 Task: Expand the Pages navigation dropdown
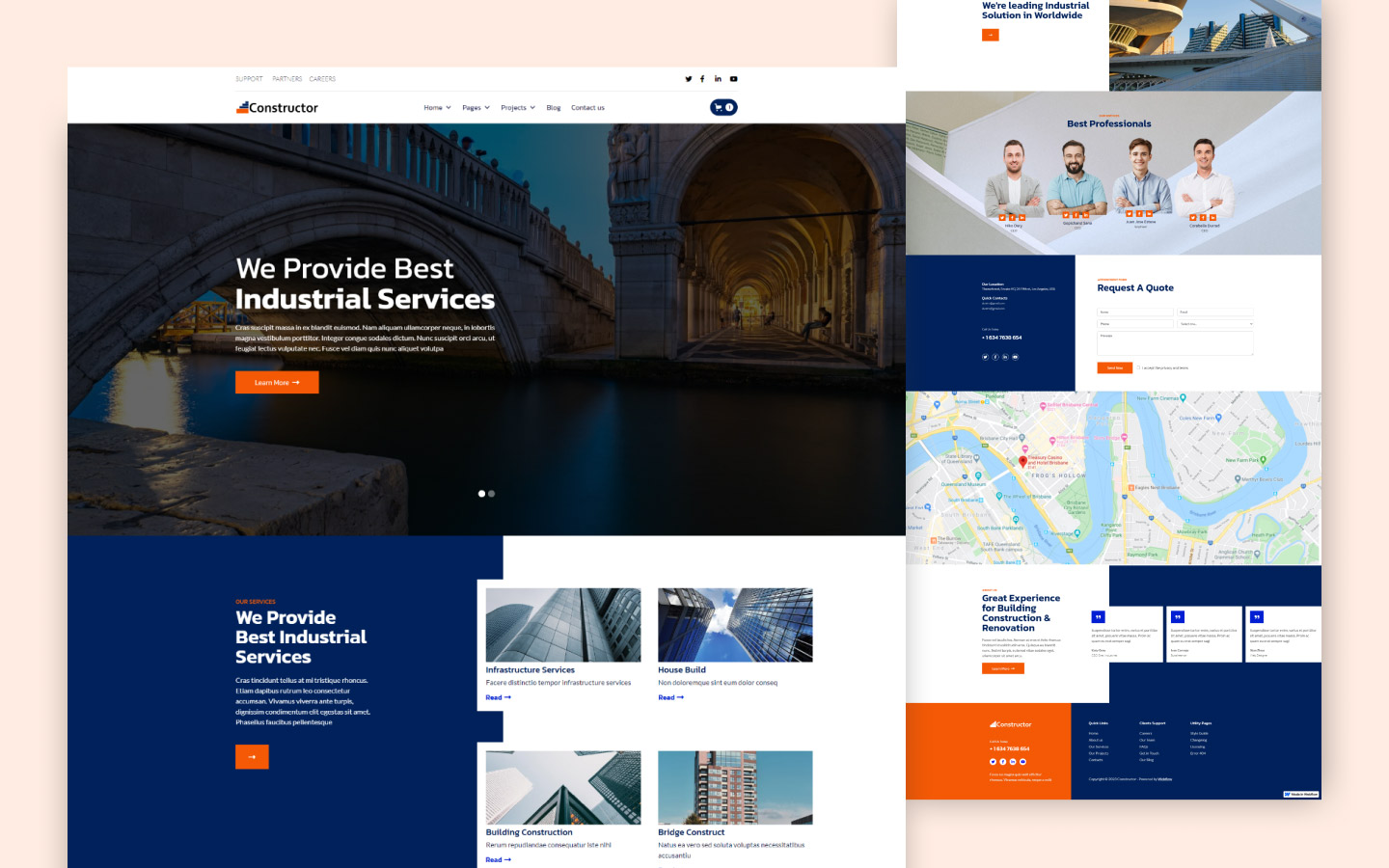click(475, 107)
